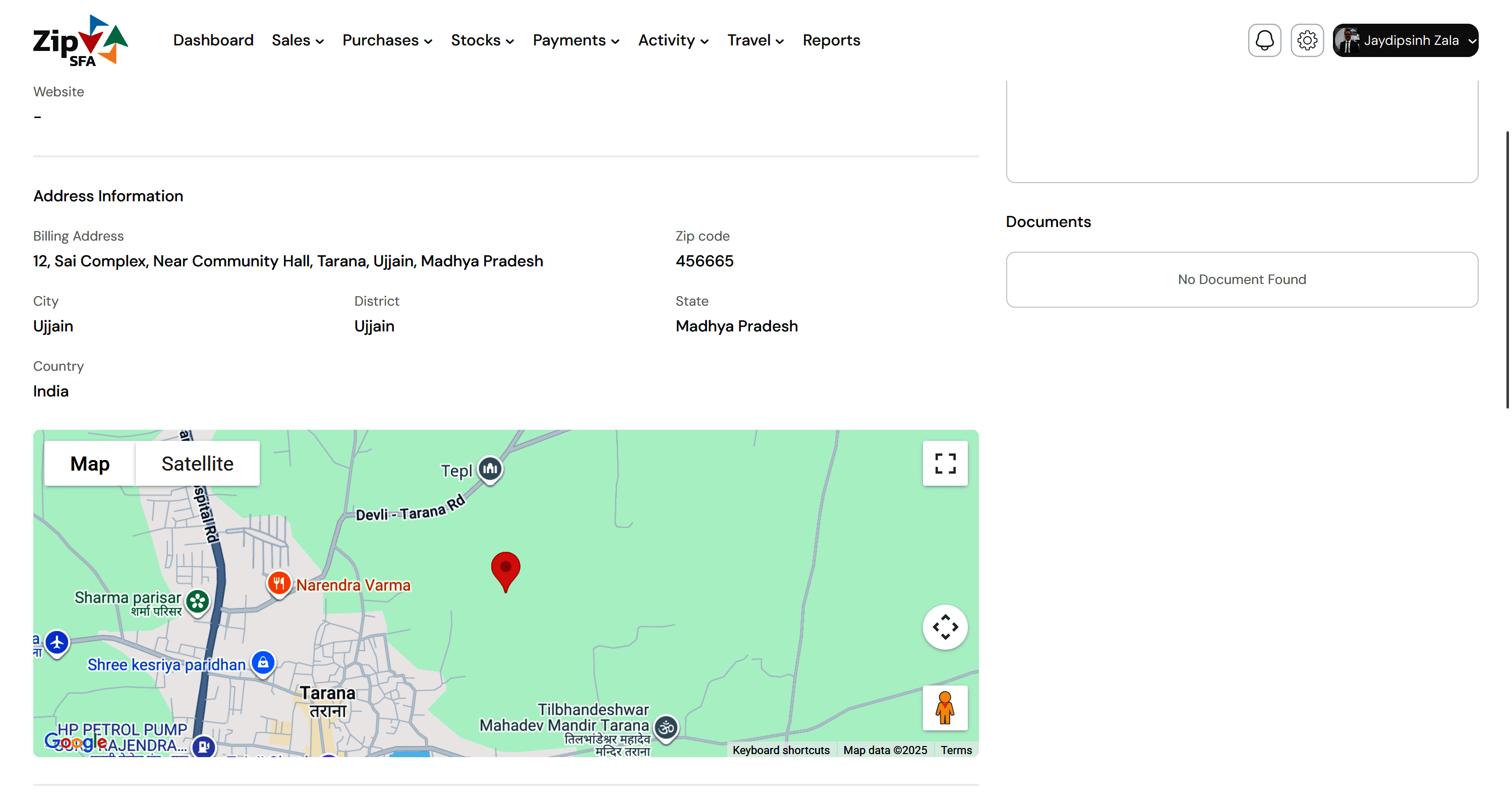The width and height of the screenshot is (1512, 801).
Task: Click the Map data ©2025 text
Action: click(x=885, y=750)
